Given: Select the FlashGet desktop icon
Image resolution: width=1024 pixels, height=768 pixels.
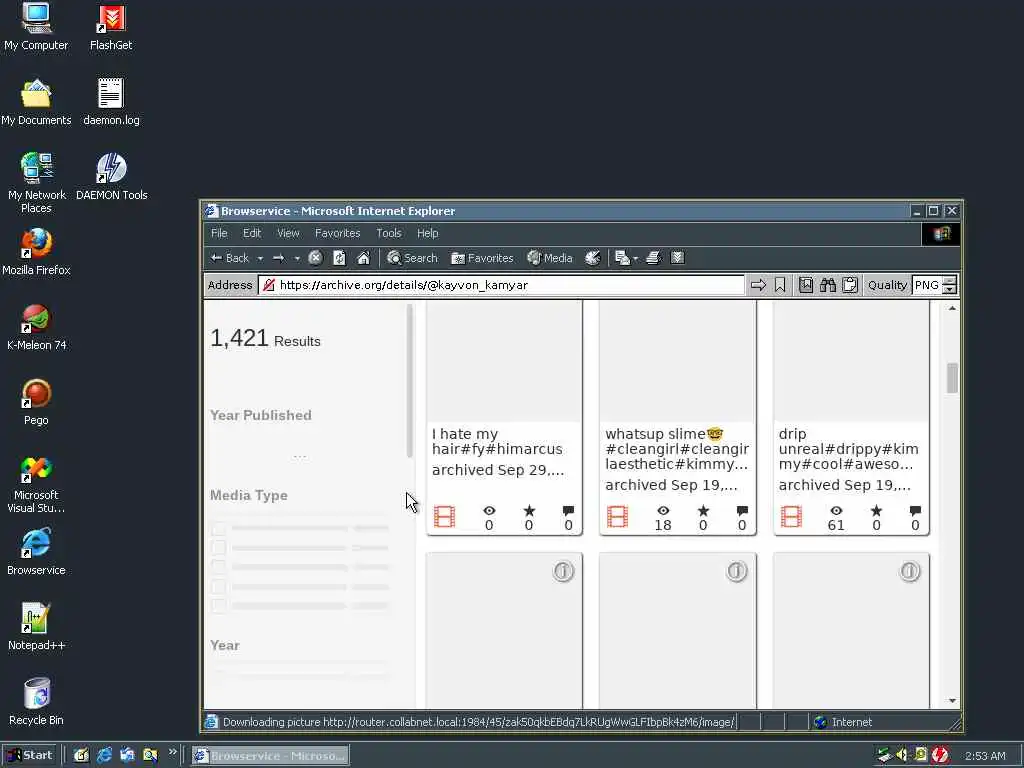Looking at the screenshot, I should coord(111,27).
